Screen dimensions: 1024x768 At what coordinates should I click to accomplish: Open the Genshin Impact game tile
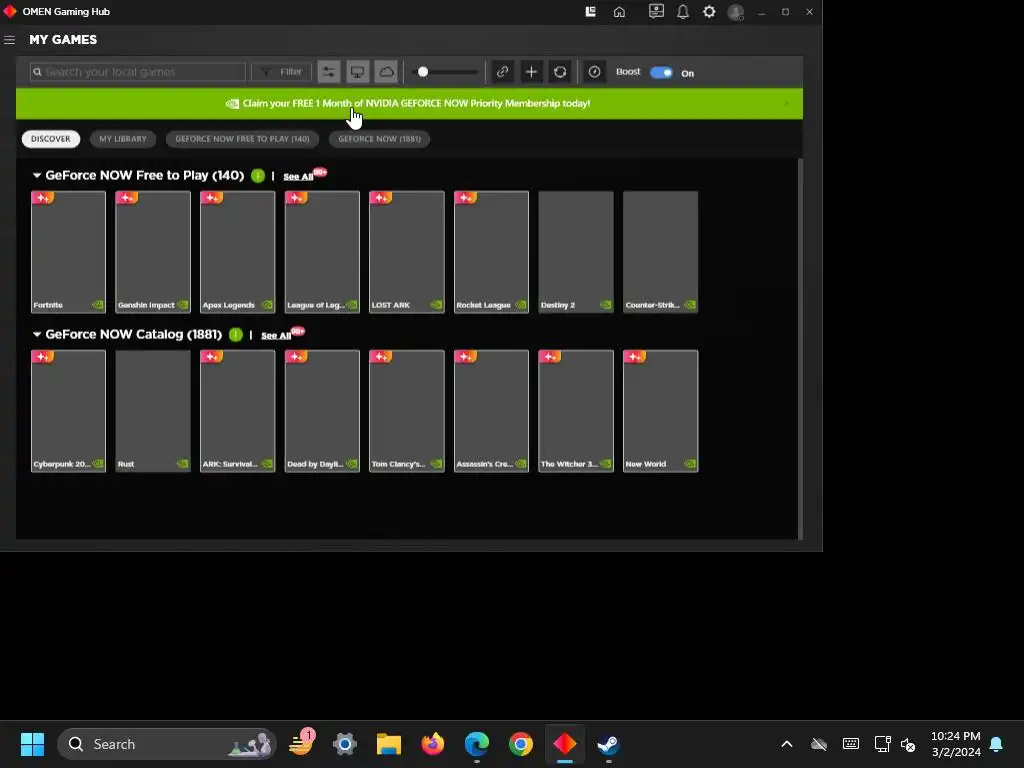click(153, 252)
